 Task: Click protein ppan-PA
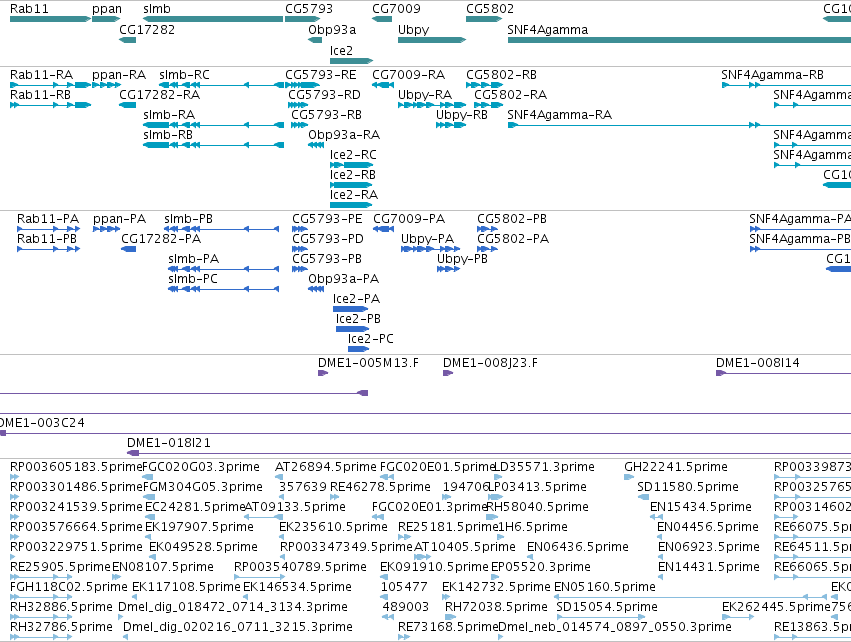coord(119,219)
